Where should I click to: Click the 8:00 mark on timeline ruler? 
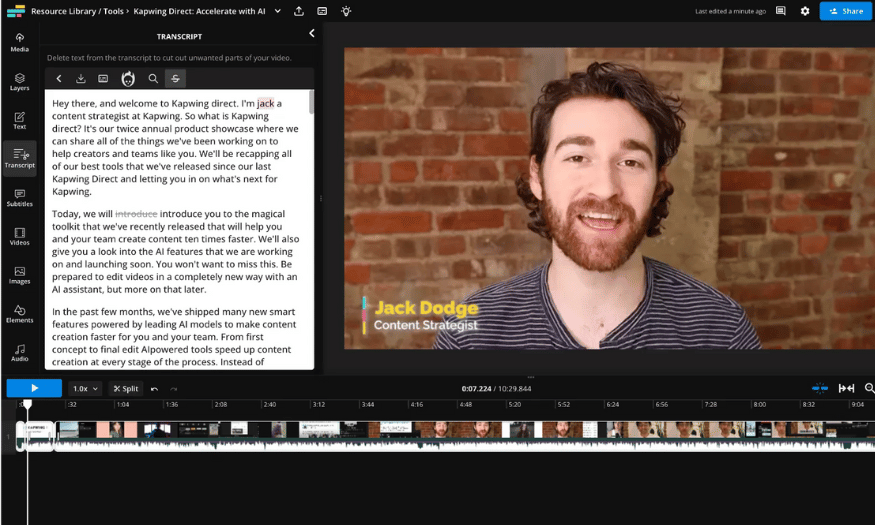click(759, 404)
